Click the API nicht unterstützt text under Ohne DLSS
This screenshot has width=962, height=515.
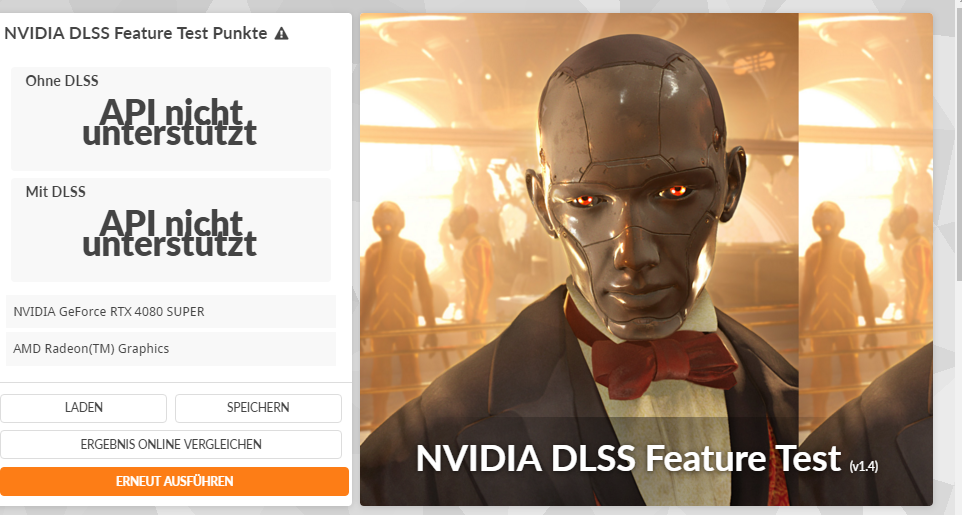170,122
